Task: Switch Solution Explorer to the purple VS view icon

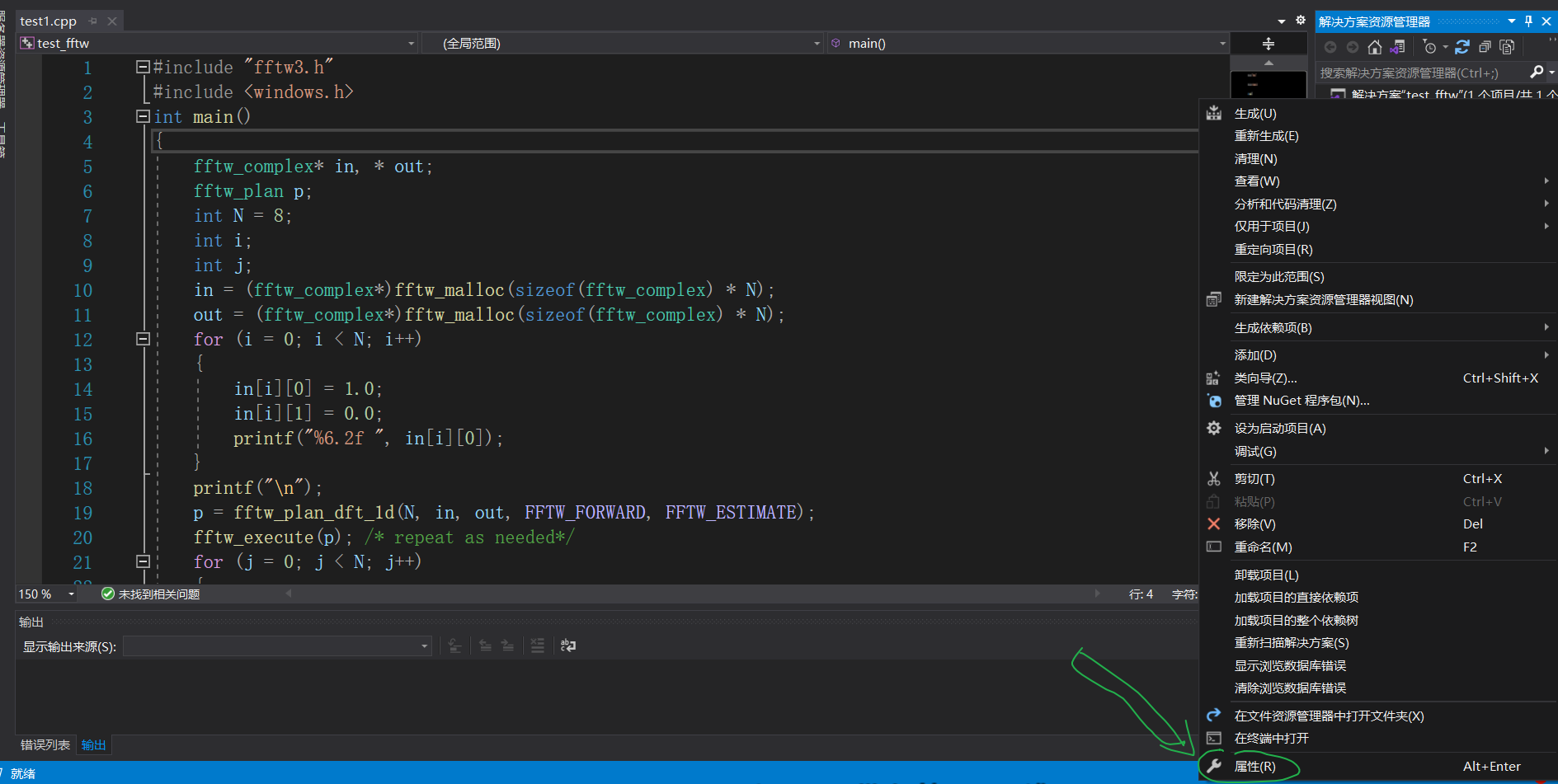Action: pos(1398,47)
